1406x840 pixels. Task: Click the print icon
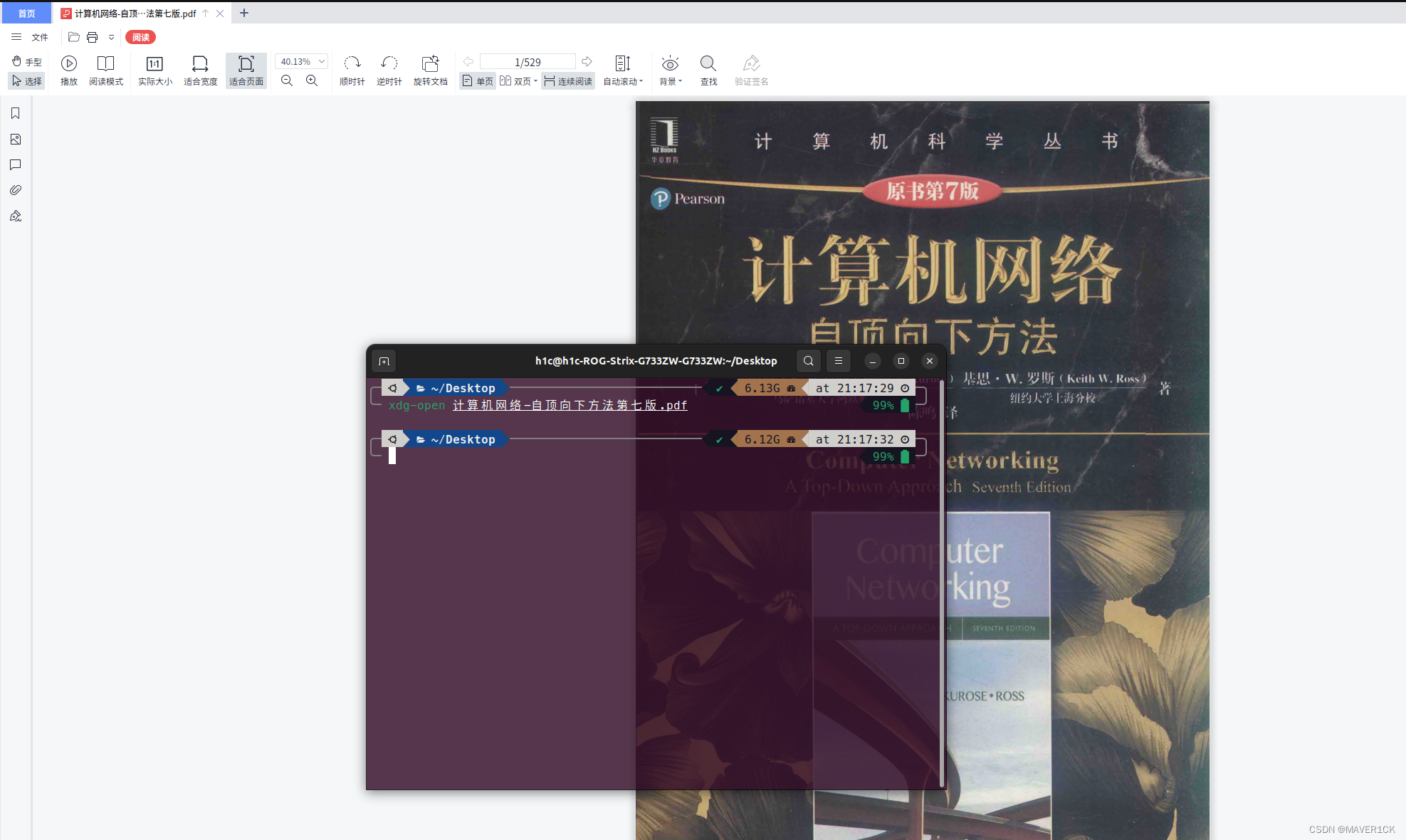[93, 37]
